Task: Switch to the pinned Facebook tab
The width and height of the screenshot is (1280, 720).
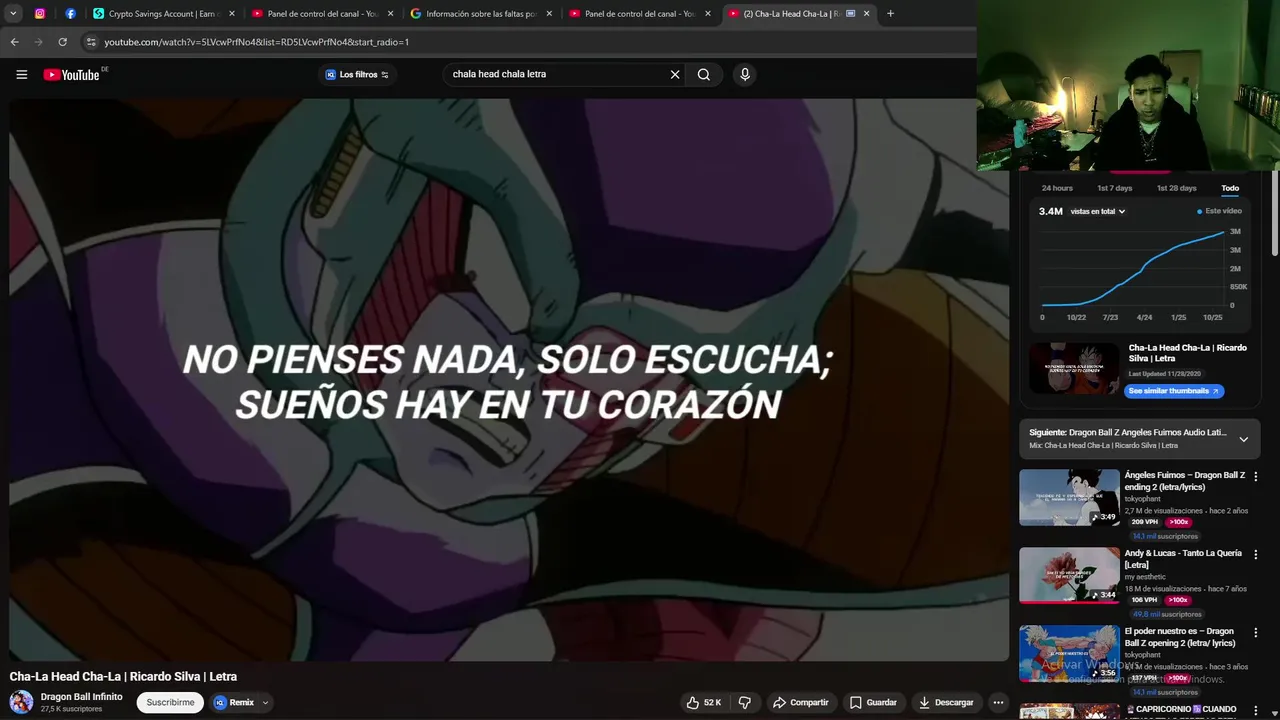Action: click(x=70, y=14)
